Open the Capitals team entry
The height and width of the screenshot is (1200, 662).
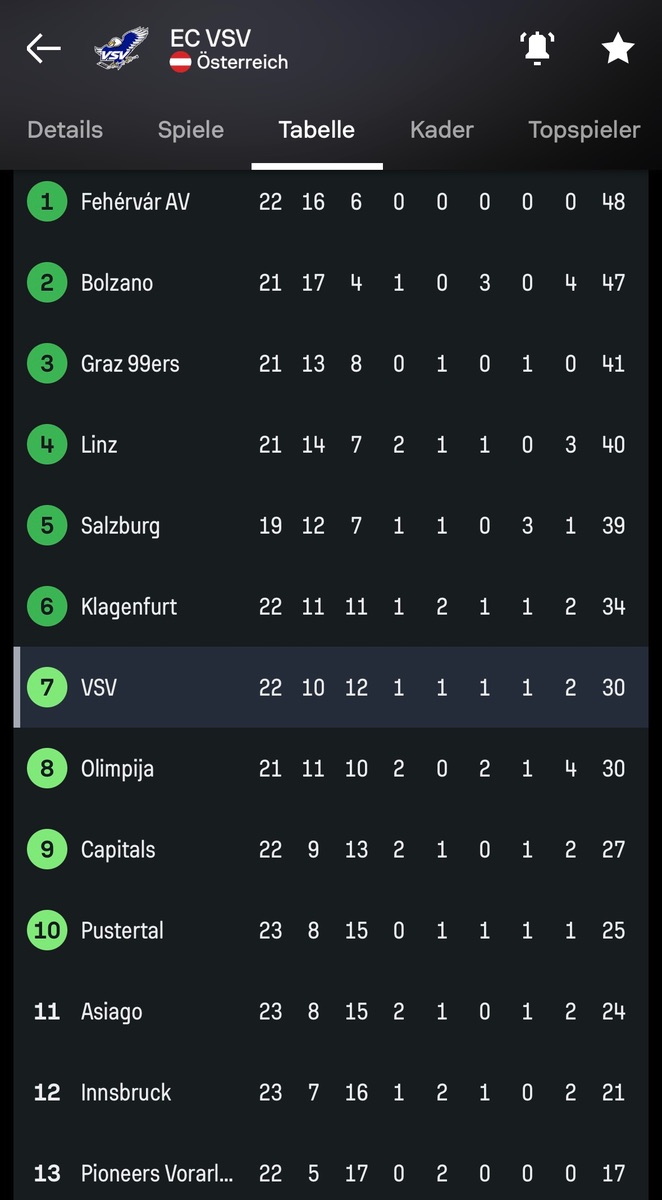pyautogui.click(x=118, y=850)
